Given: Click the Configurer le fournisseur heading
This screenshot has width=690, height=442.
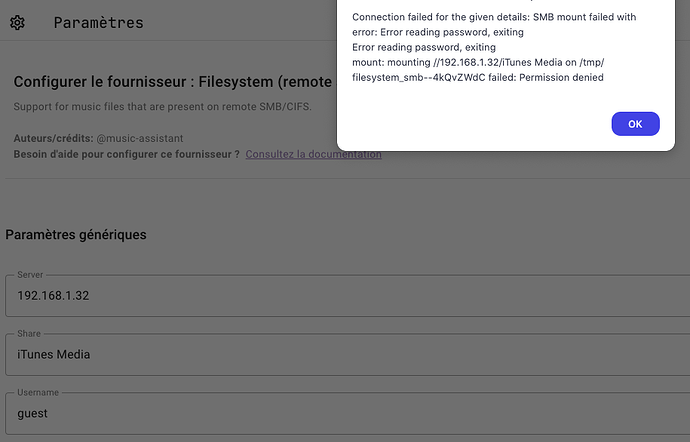Looking at the screenshot, I should 172,82.
